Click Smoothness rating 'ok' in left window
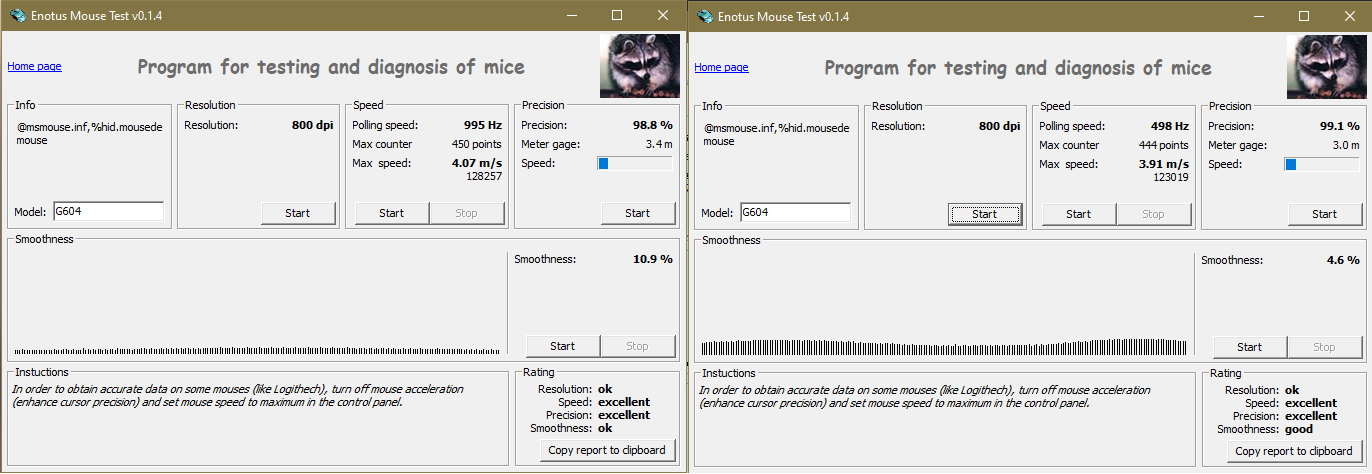The image size is (1372, 474). [605, 428]
